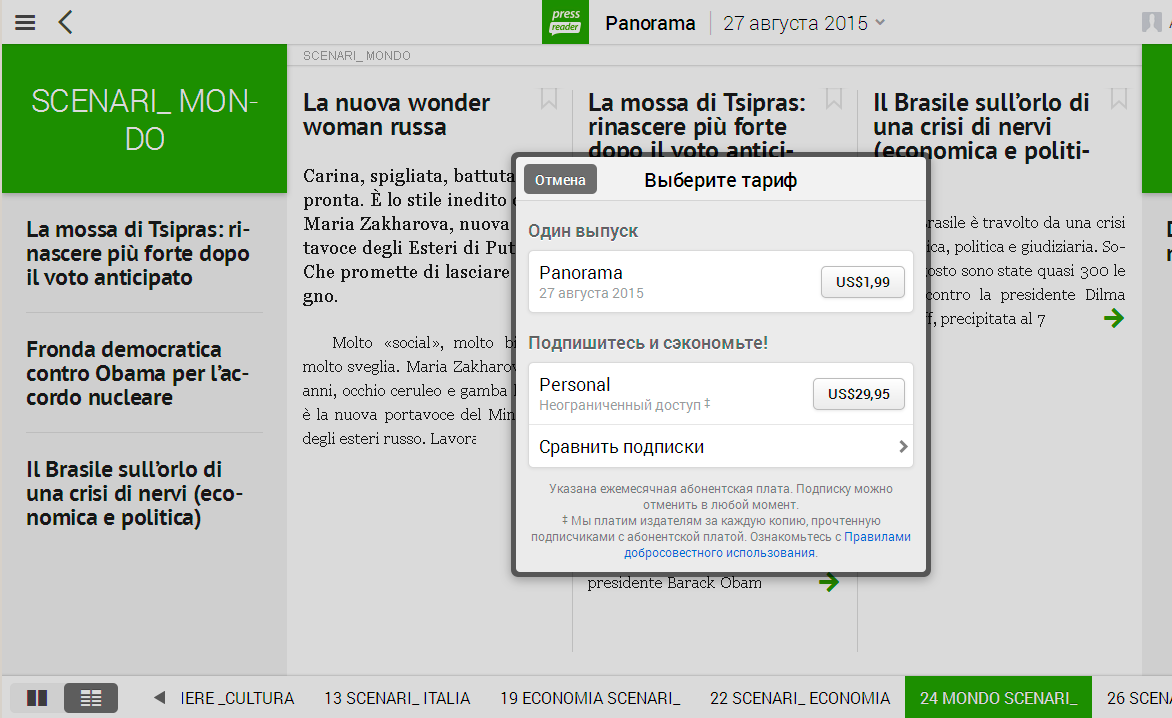Select the 13 SCENARI_ ITALIA section tab

pyautogui.click(x=396, y=698)
